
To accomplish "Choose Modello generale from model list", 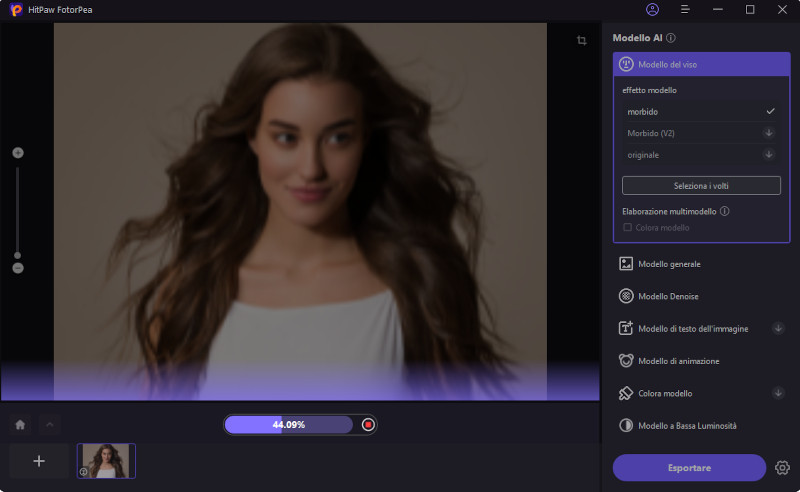I will [x=669, y=264].
